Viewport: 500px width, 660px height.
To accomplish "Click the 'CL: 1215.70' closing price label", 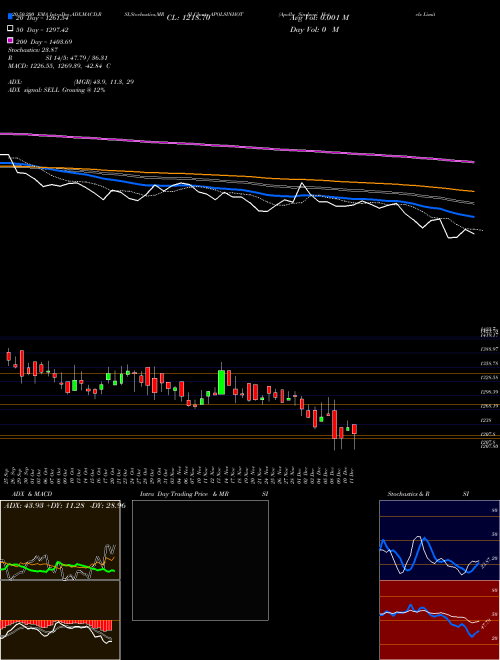I will [188, 18].
